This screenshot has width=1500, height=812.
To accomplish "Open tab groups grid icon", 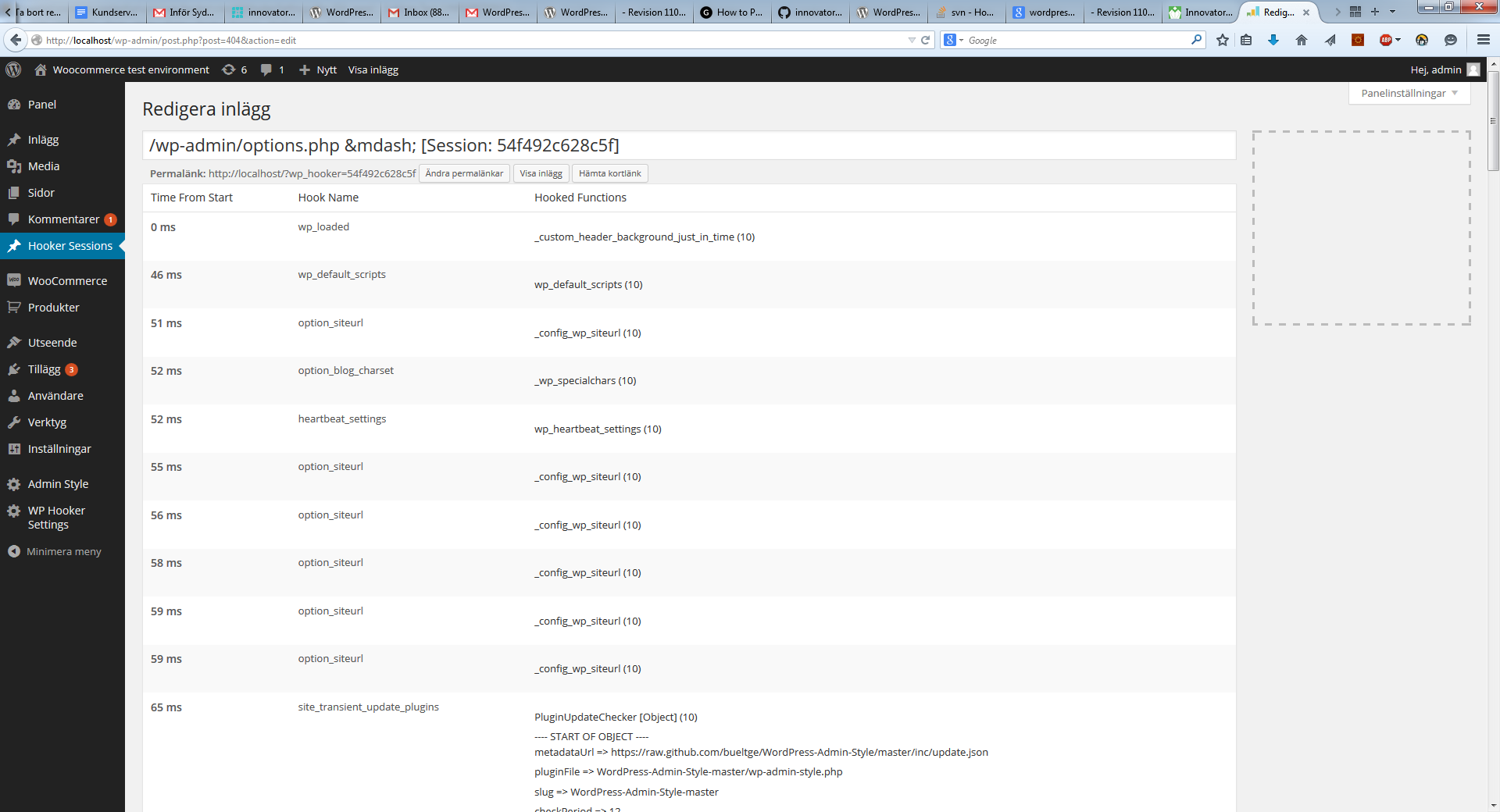I will [1355, 12].
